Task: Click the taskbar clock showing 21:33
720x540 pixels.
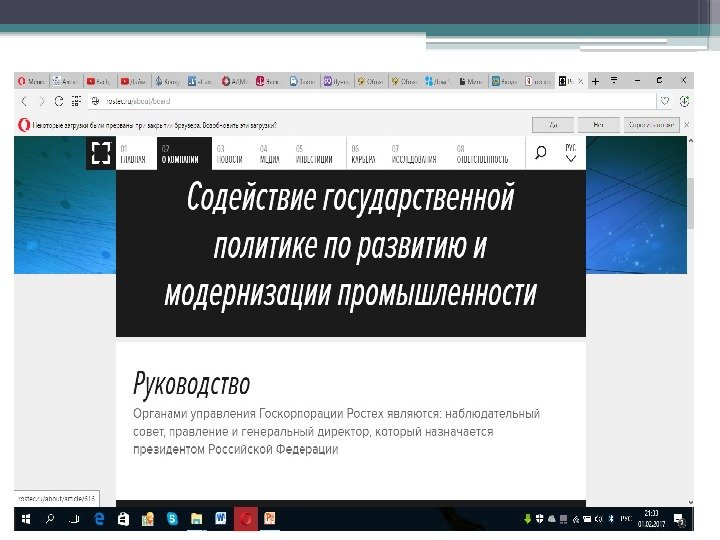Action: [x=651, y=519]
